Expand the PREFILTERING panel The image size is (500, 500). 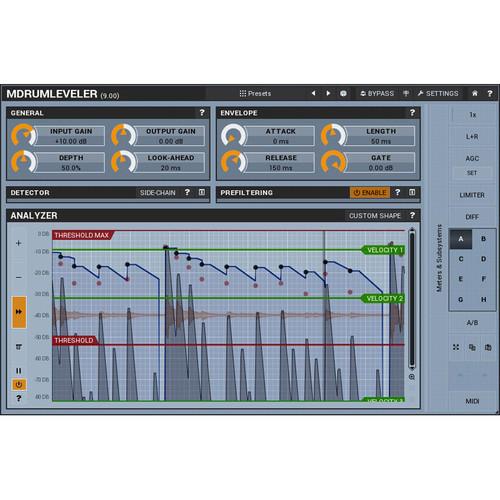point(412,192)
